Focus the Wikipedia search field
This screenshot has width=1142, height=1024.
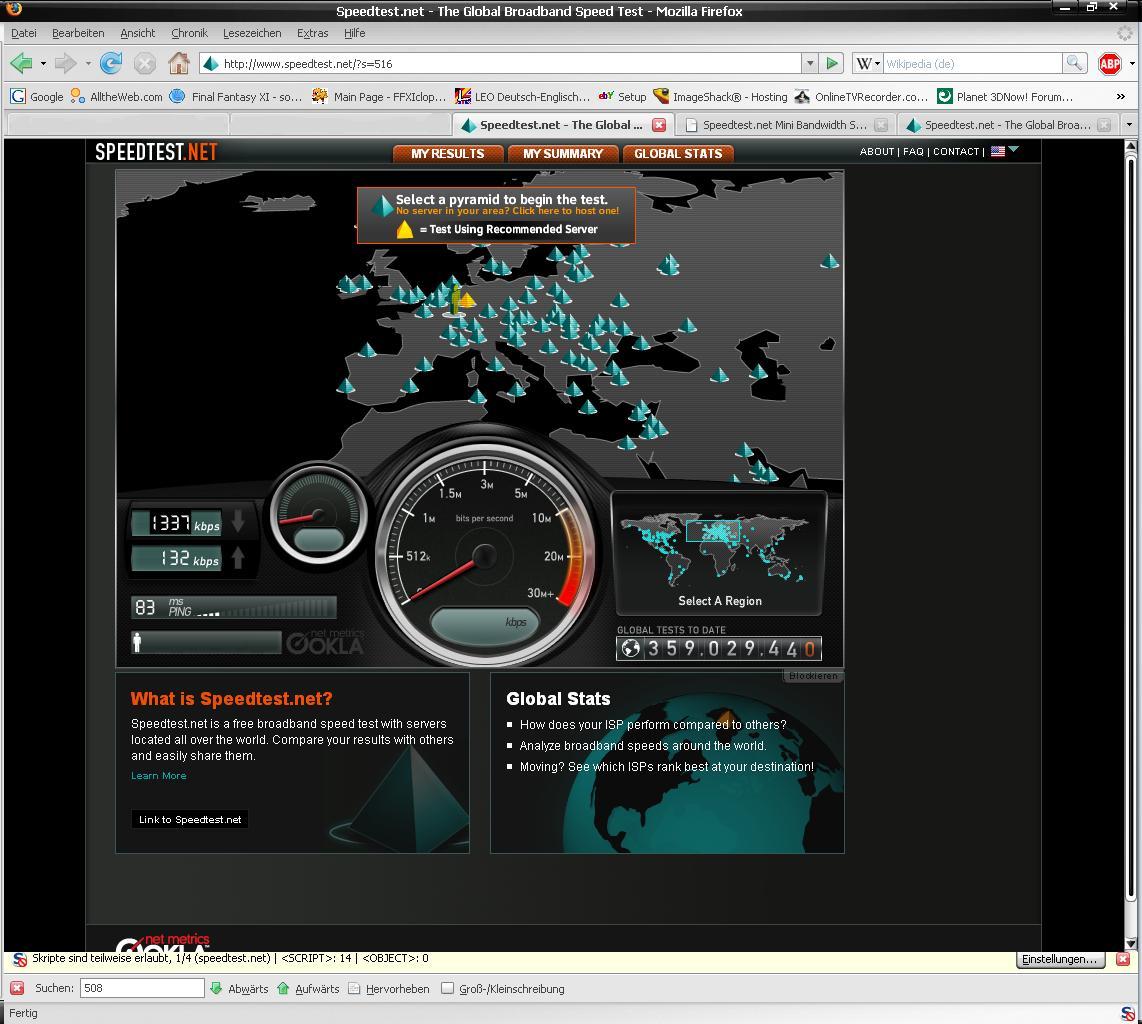[972, 63]
